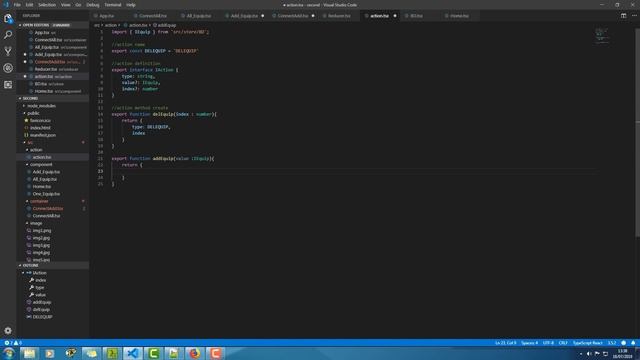The height and width of the screenshot is (360, 640).
Task: Click the unsaved dot on the ConnectAdd.tsx tab
Action: click(313, 16)
